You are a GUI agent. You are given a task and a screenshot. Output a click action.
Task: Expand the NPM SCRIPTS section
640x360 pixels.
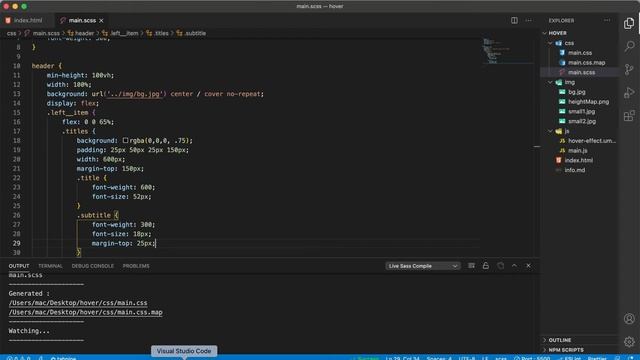pyautogui.click(x=566, y=350)
